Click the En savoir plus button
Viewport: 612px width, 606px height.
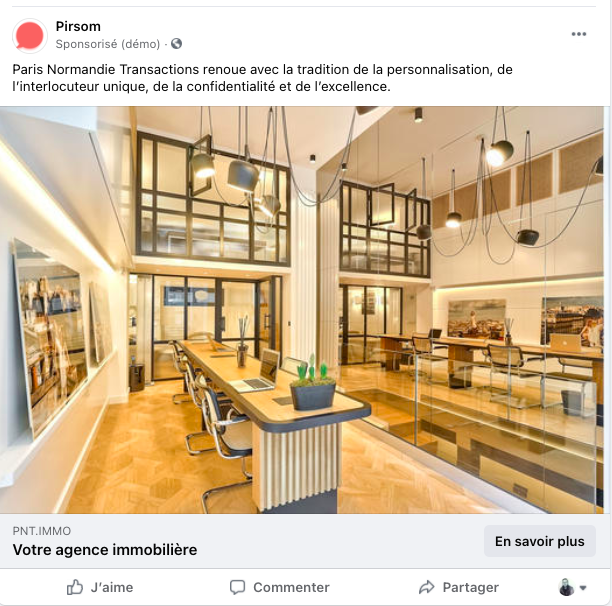[540, 541]
